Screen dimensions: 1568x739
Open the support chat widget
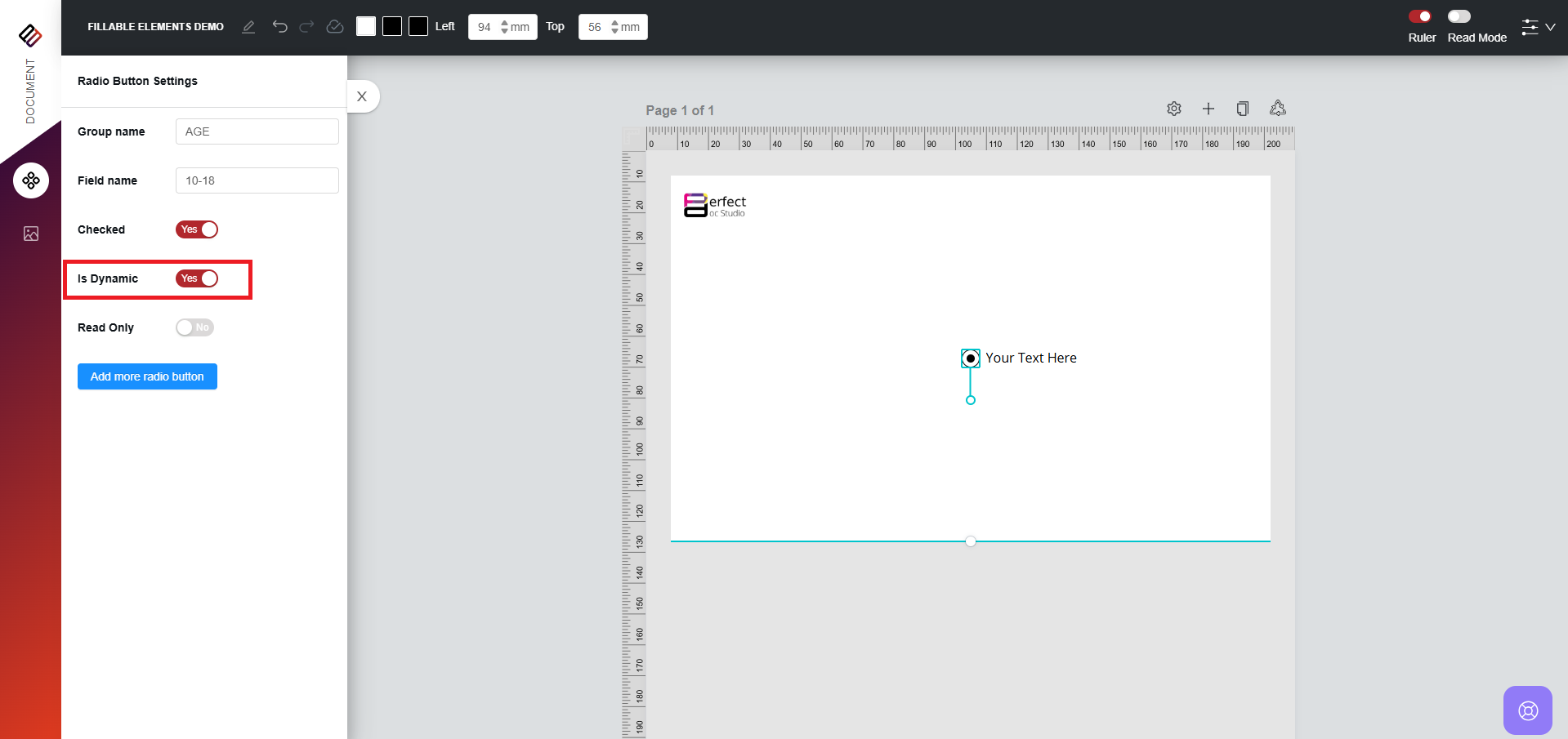[1527, 710]
